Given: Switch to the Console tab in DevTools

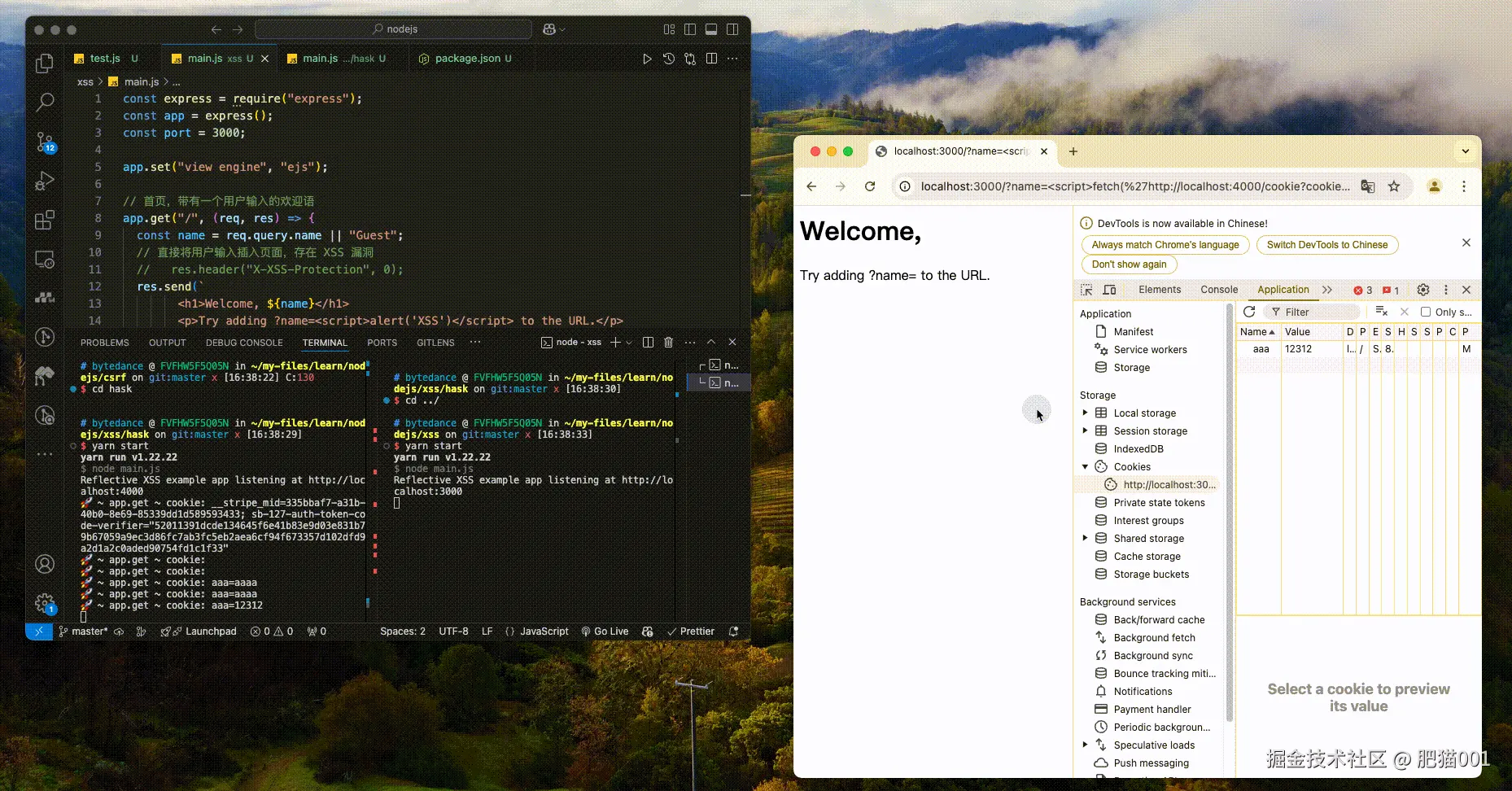Looking at the screenshot, I should click(x=1219, y=290).
